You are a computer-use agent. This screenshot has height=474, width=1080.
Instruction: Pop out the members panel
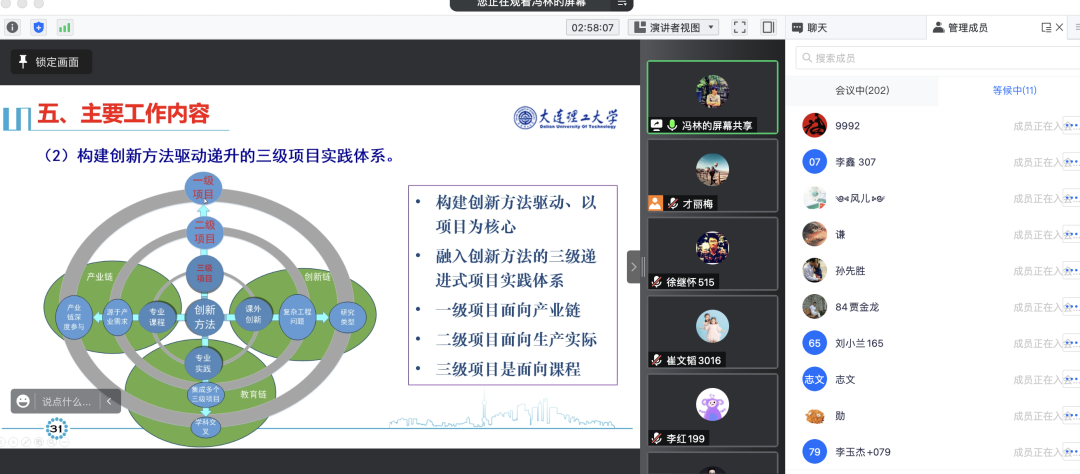[x=1046, y=28]
